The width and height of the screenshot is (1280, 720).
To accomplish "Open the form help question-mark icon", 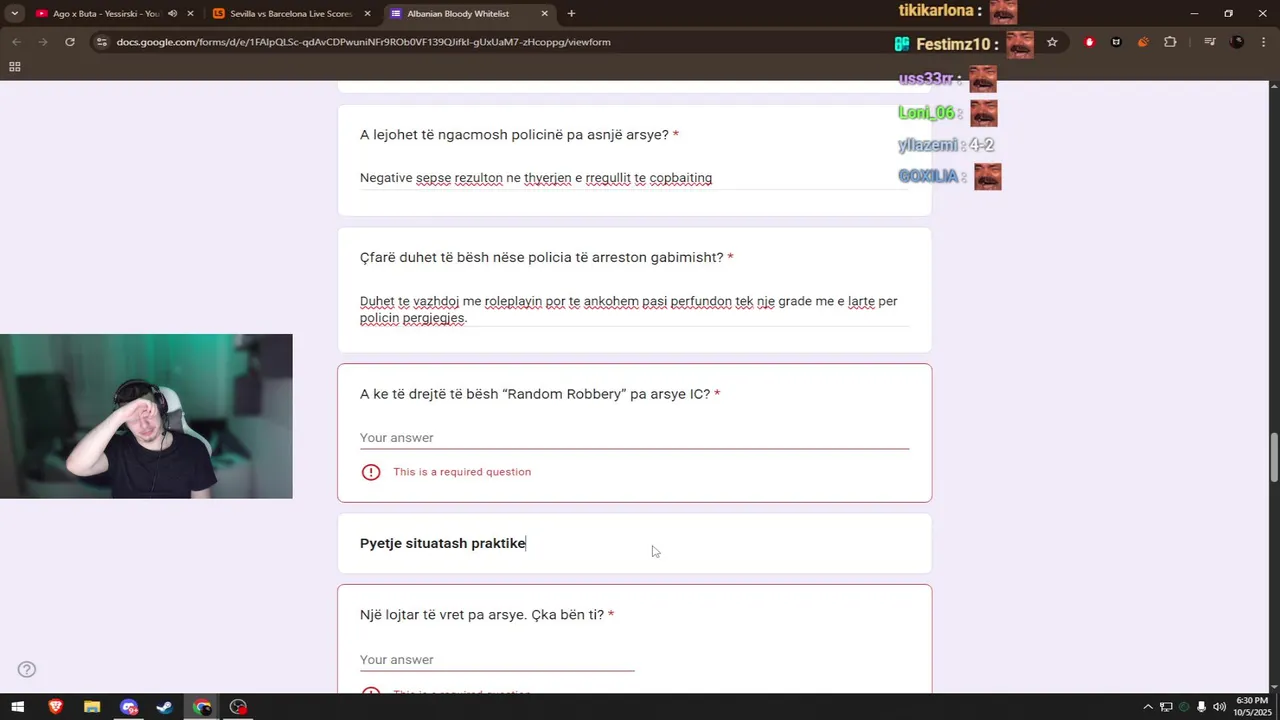I will (27, 669).
